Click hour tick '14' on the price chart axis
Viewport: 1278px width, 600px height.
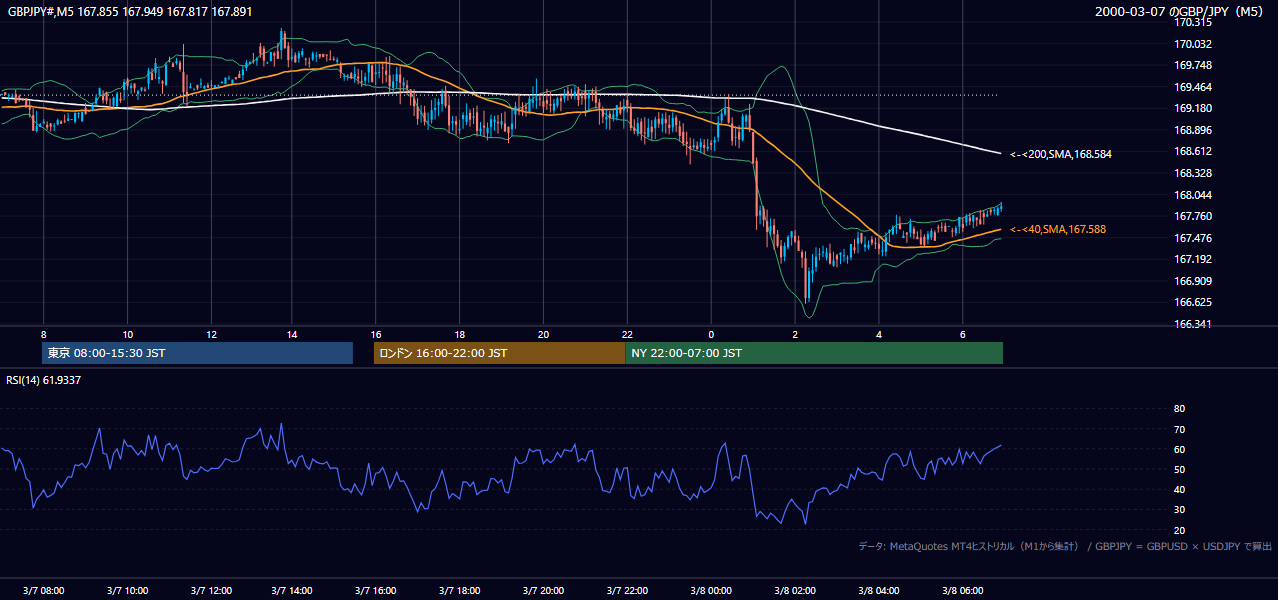click(x=292, y=334)
